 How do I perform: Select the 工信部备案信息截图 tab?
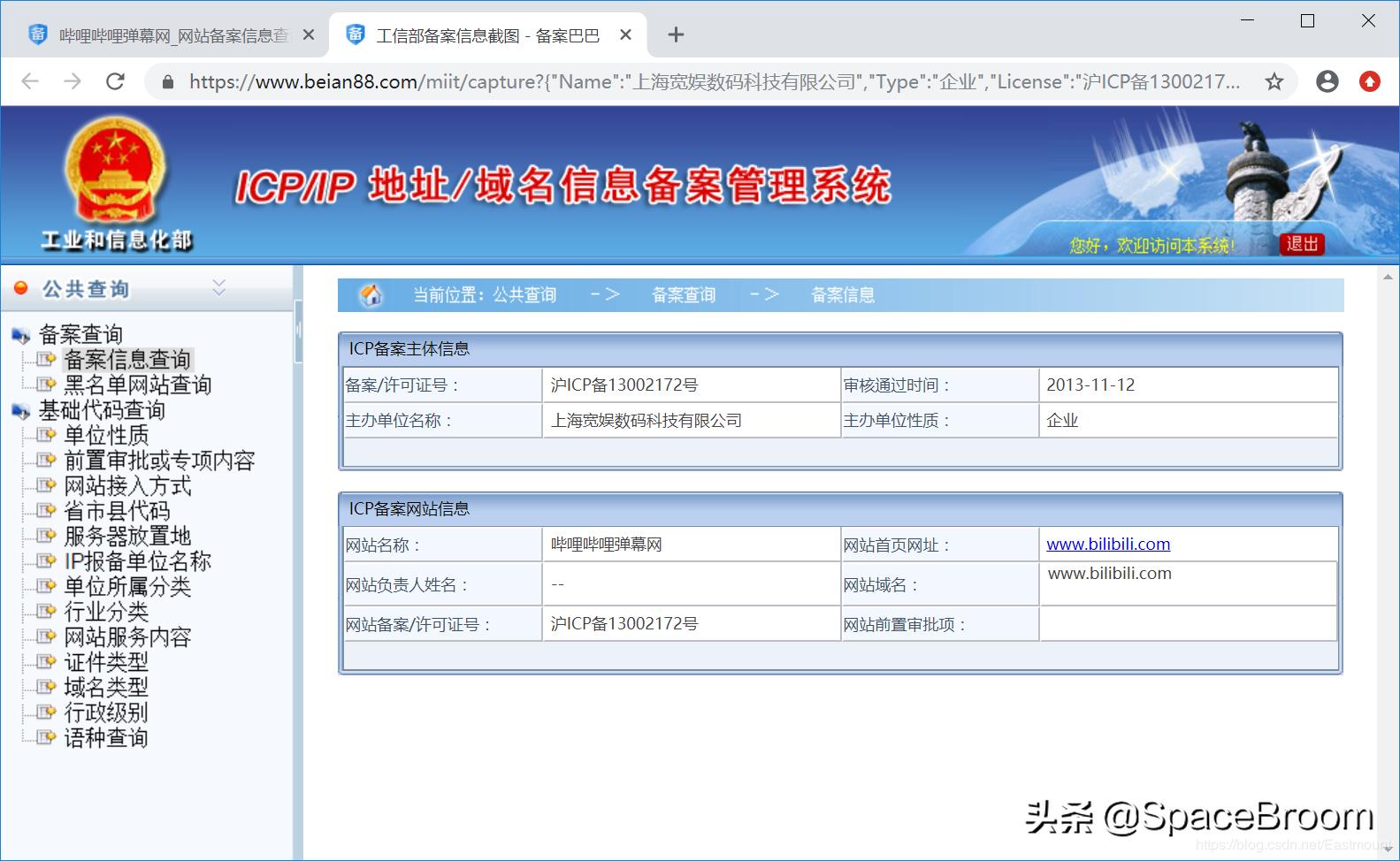pos(487,35)
